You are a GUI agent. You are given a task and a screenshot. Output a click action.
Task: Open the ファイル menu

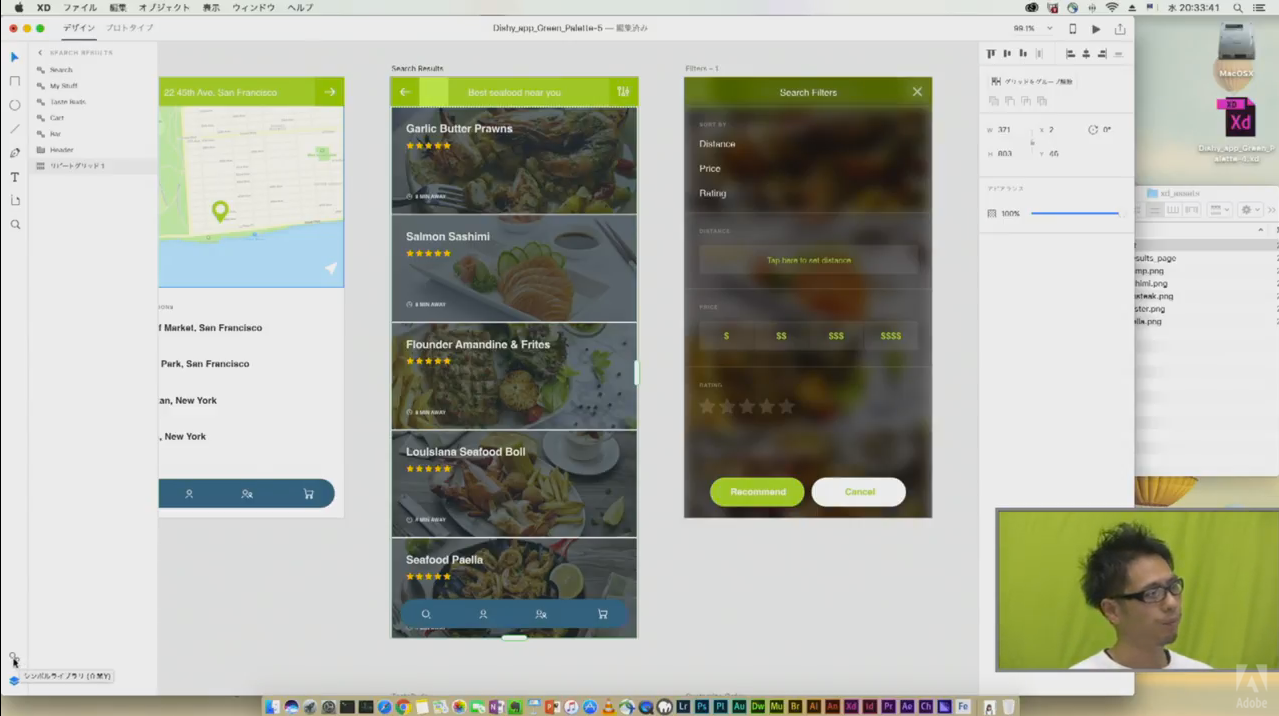click(80, 8)
